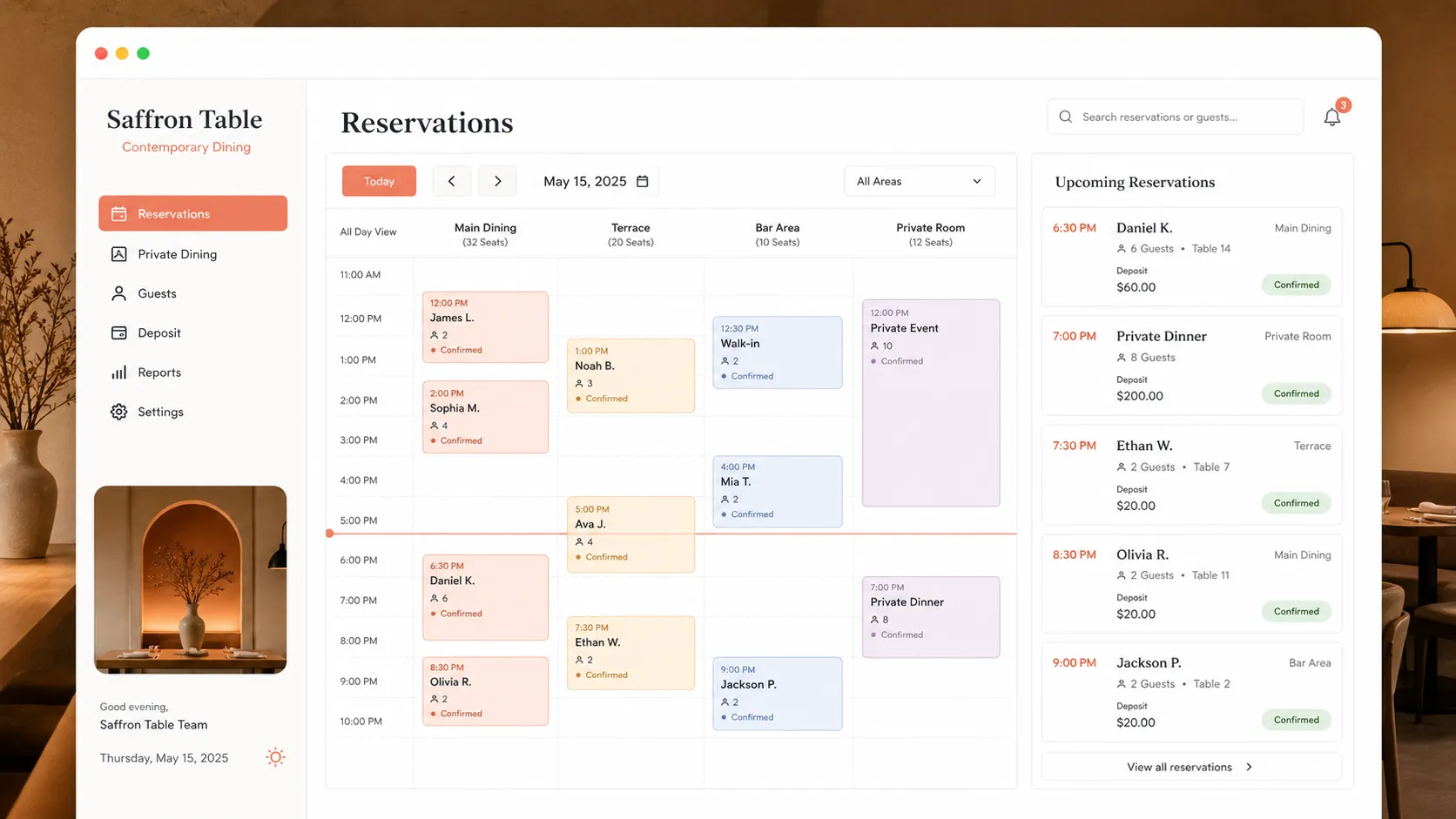Open Private Dinner 7:00 PM calendar block
Image resolution: width=1456 pixels, height=819 pixels.
pyautogui.click(x=930, y=617)
